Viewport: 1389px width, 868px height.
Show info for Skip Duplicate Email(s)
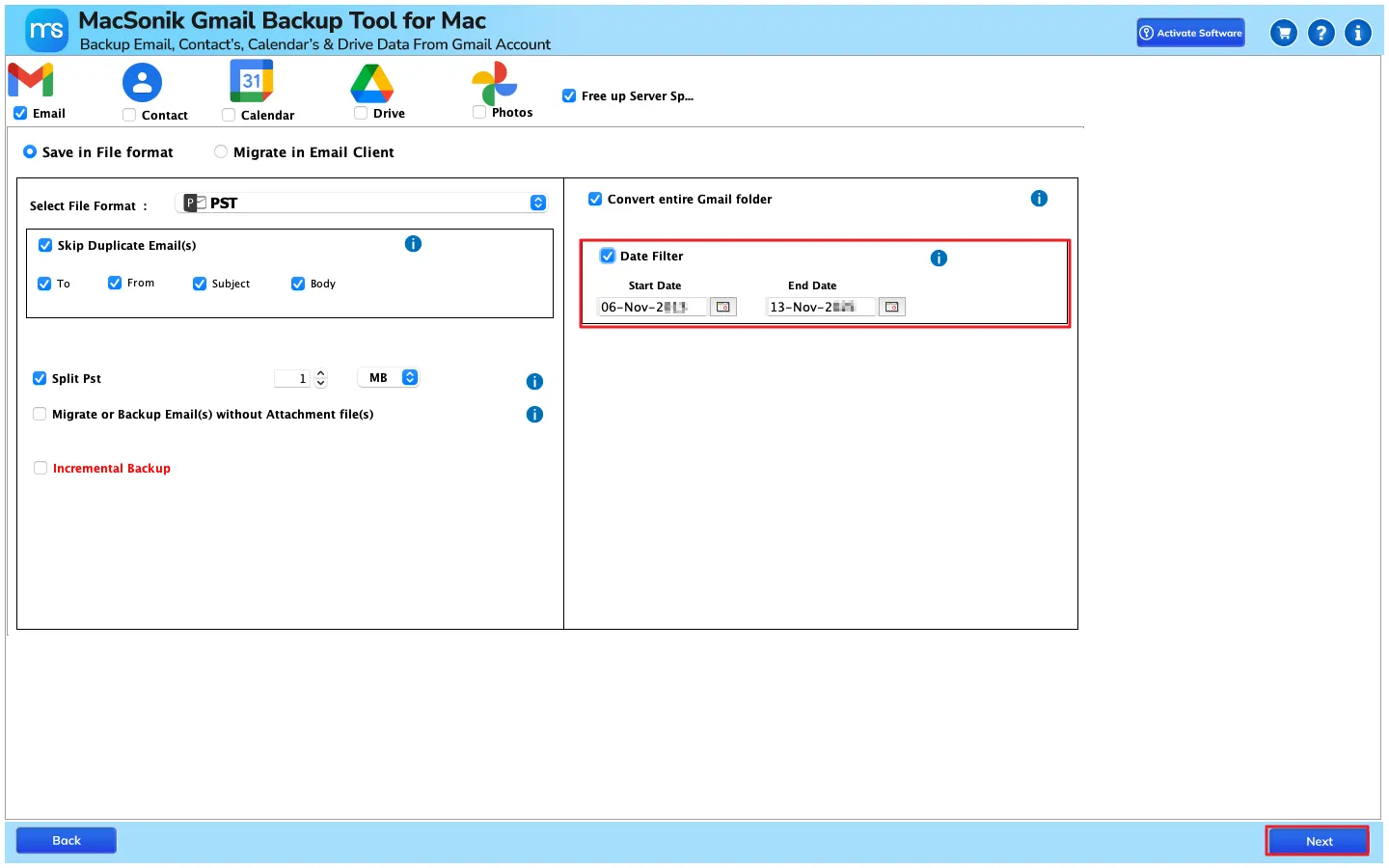click(x=413, y=244)
